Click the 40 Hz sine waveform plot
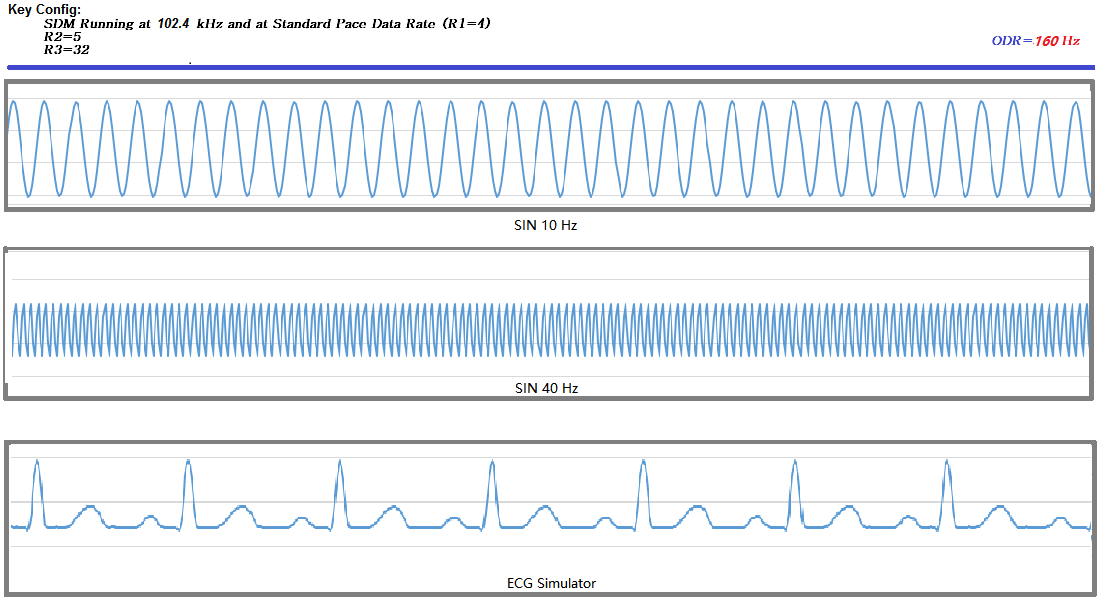1108x606 pixels. [548, 323]
